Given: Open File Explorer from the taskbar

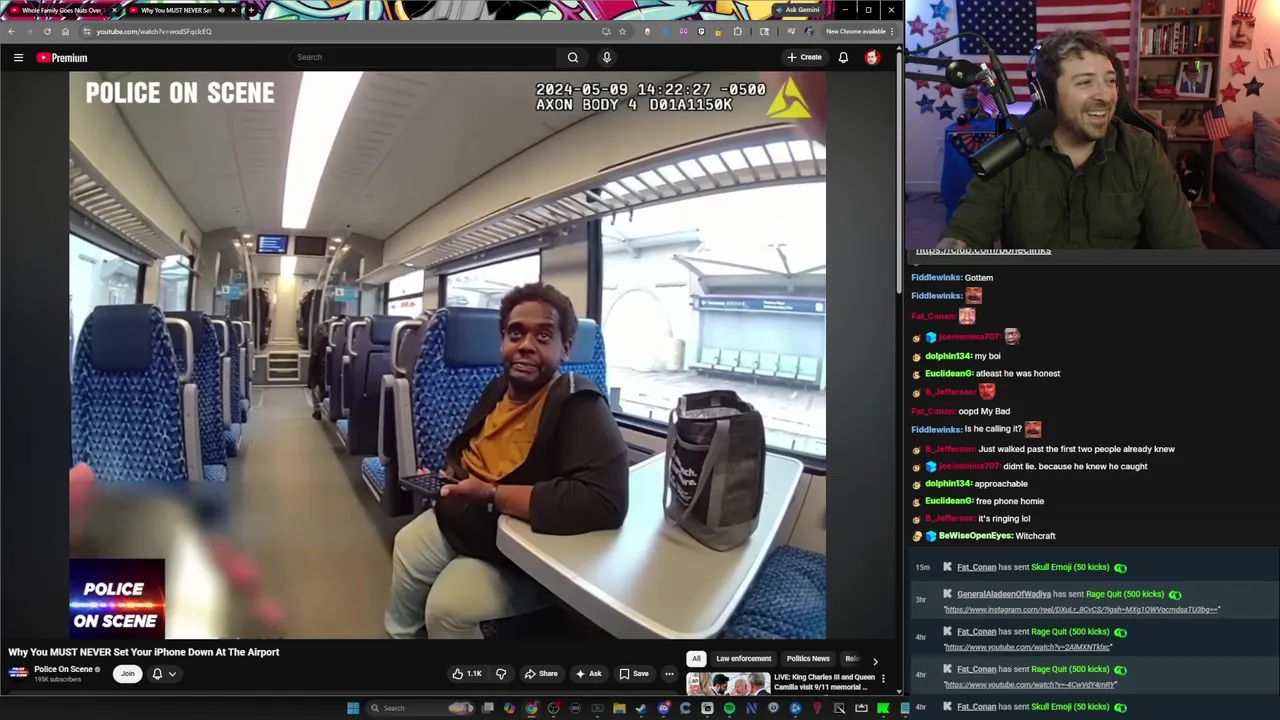Looking at the screenshot, I should click(619, 708).
